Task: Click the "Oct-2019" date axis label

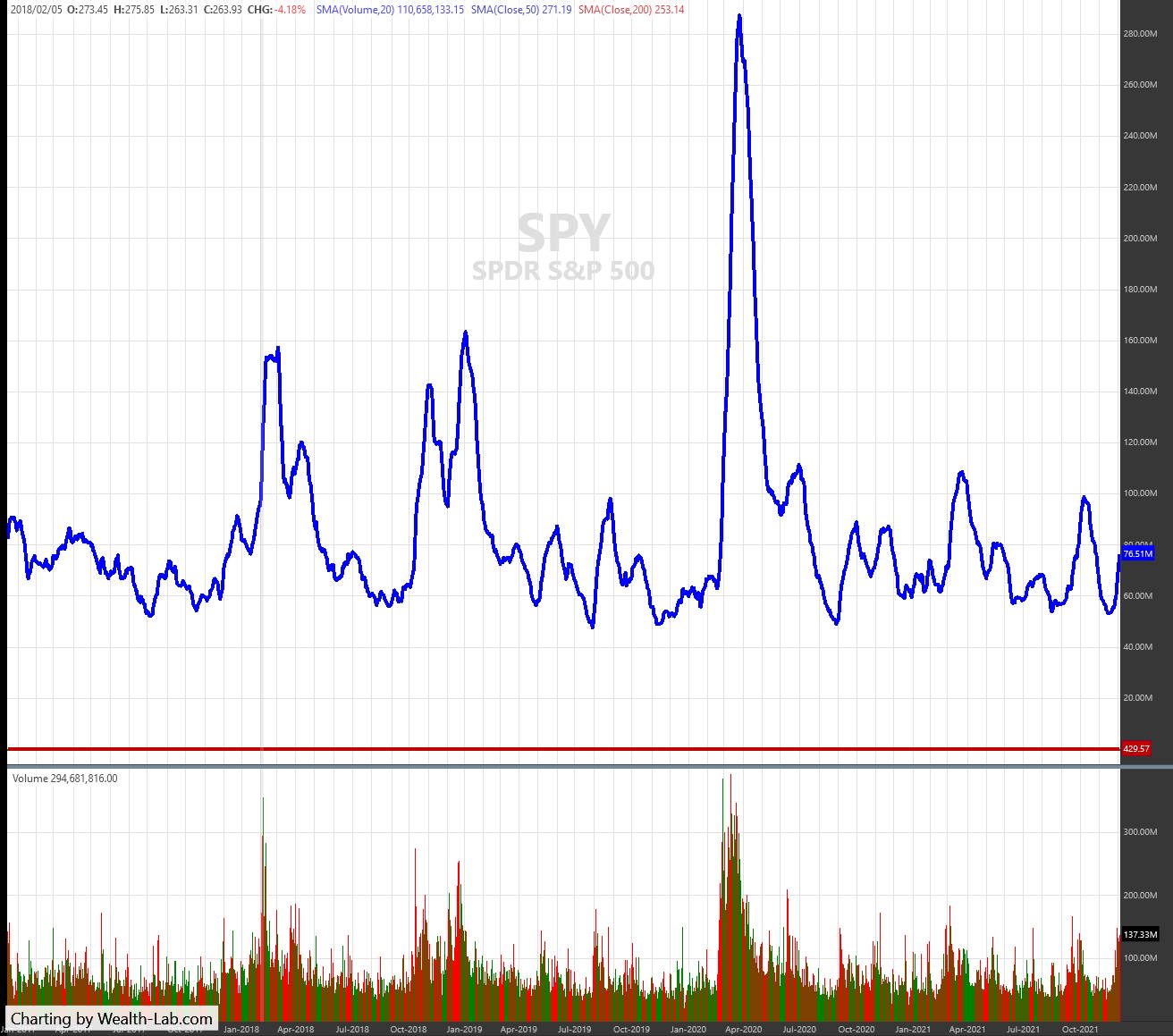Action: pos(632,1030)
